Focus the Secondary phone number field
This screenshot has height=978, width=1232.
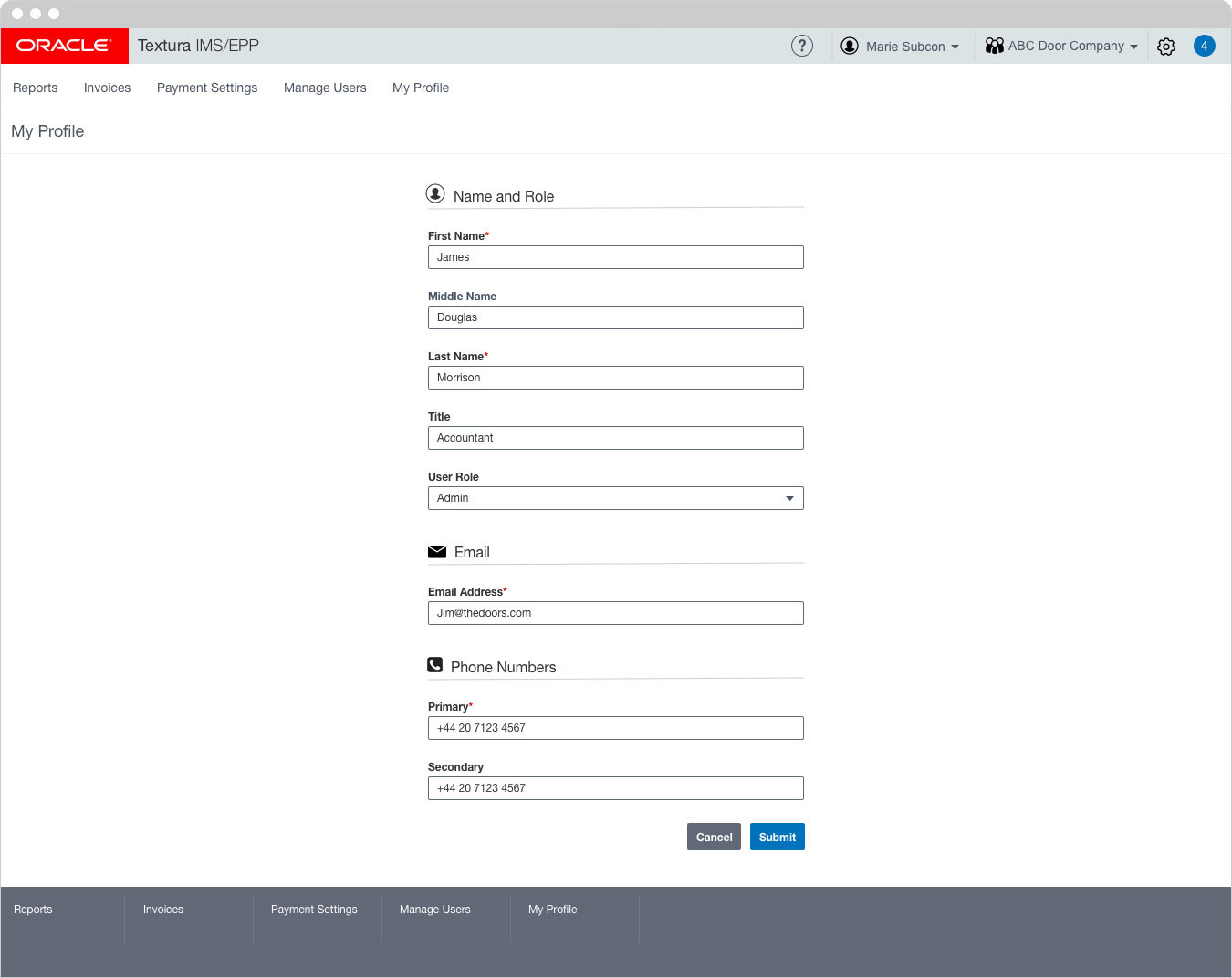coord(615,788)
